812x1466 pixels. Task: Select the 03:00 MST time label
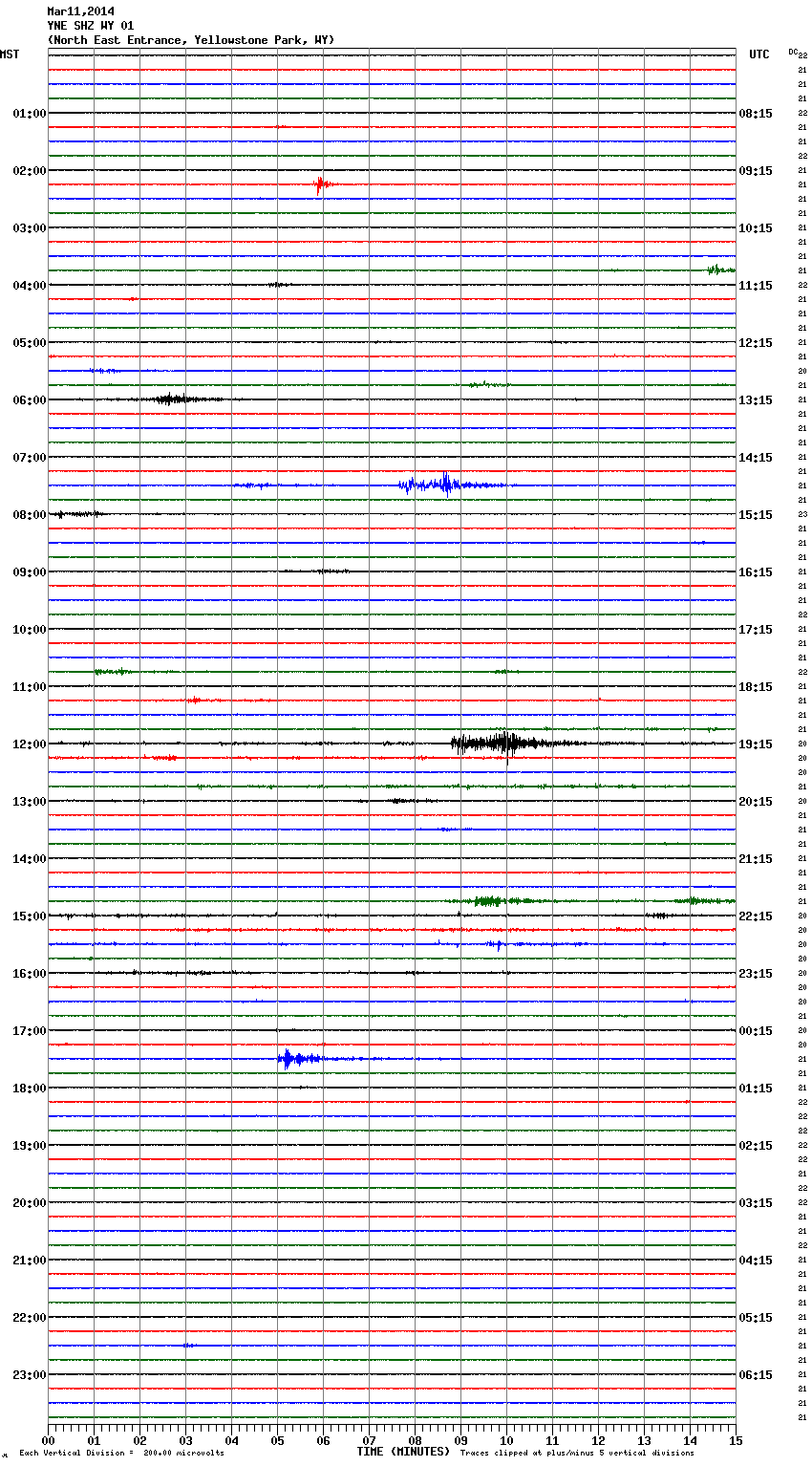(x=29, y=227)
